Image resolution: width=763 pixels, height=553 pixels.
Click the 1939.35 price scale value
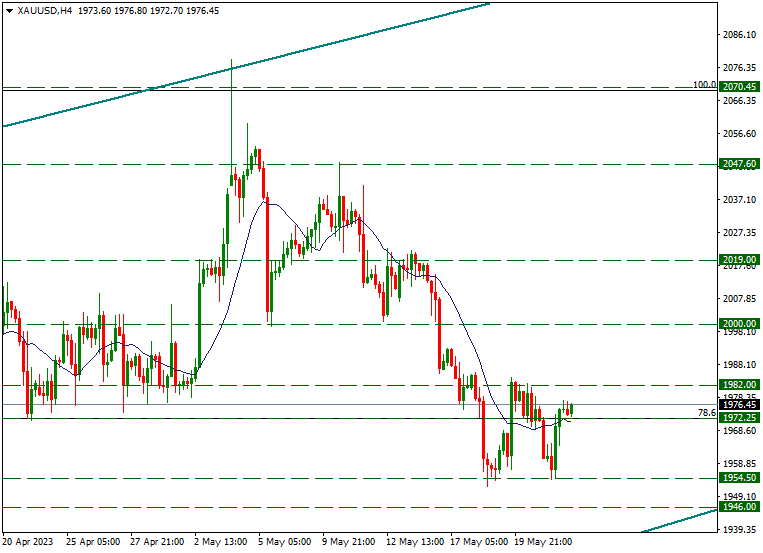pyautogui.click(x=740, y=529)
